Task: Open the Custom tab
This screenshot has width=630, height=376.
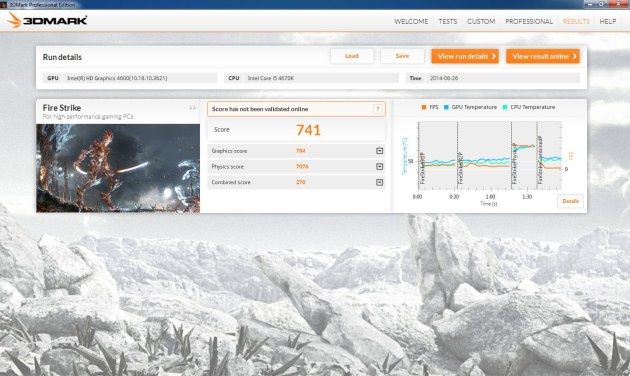Action: [481, 21]
